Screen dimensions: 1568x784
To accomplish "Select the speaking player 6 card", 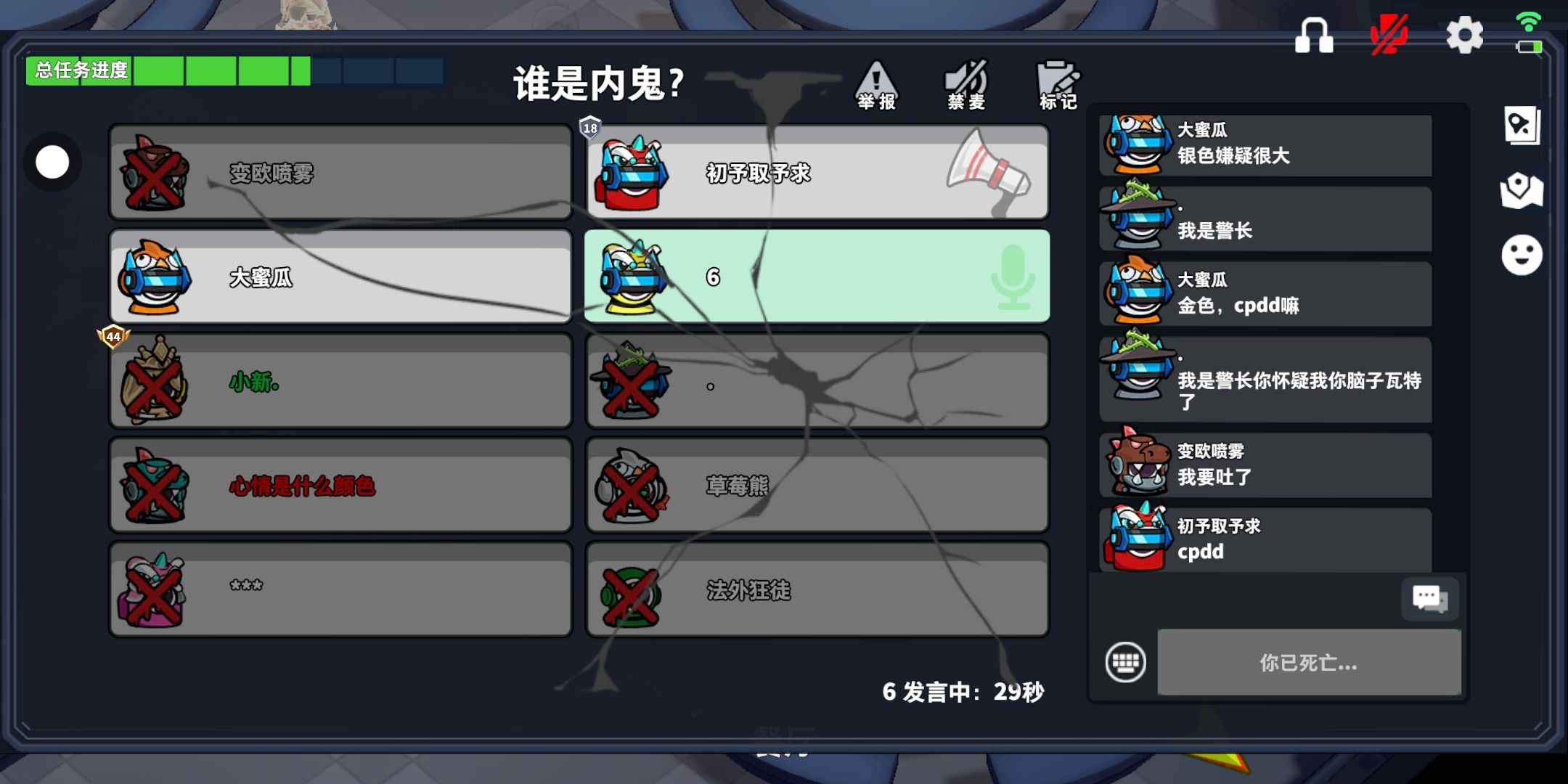I will pos(817,277).
